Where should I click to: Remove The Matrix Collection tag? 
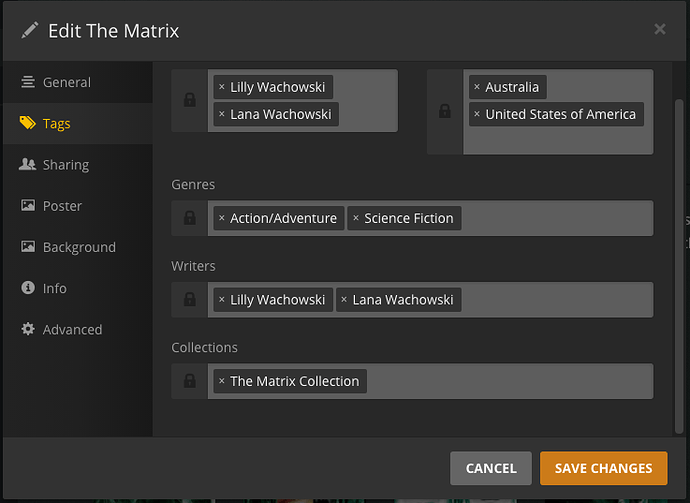(222, 381)
